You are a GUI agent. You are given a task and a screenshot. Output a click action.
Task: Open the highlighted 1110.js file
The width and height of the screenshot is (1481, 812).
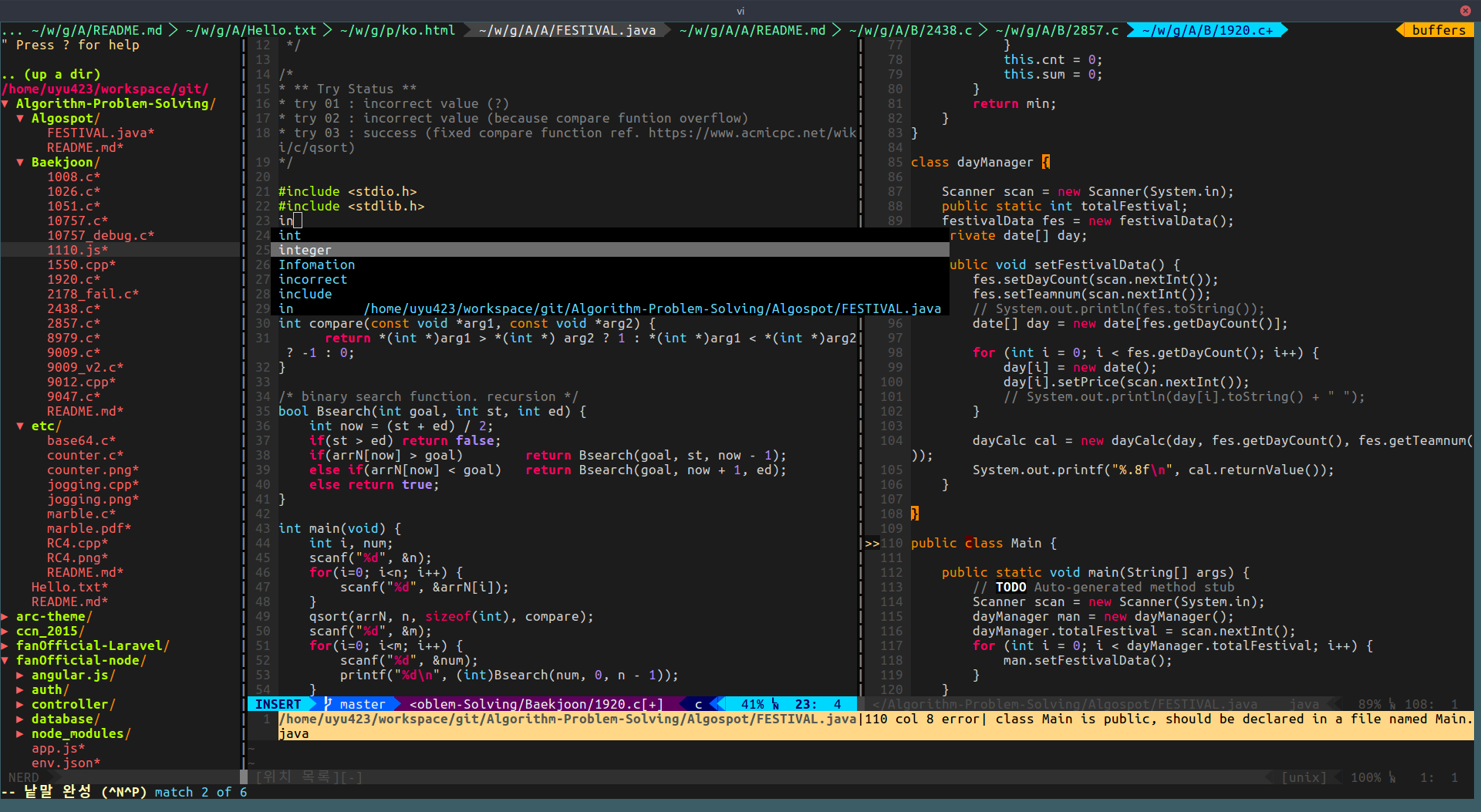click(77, 250)
